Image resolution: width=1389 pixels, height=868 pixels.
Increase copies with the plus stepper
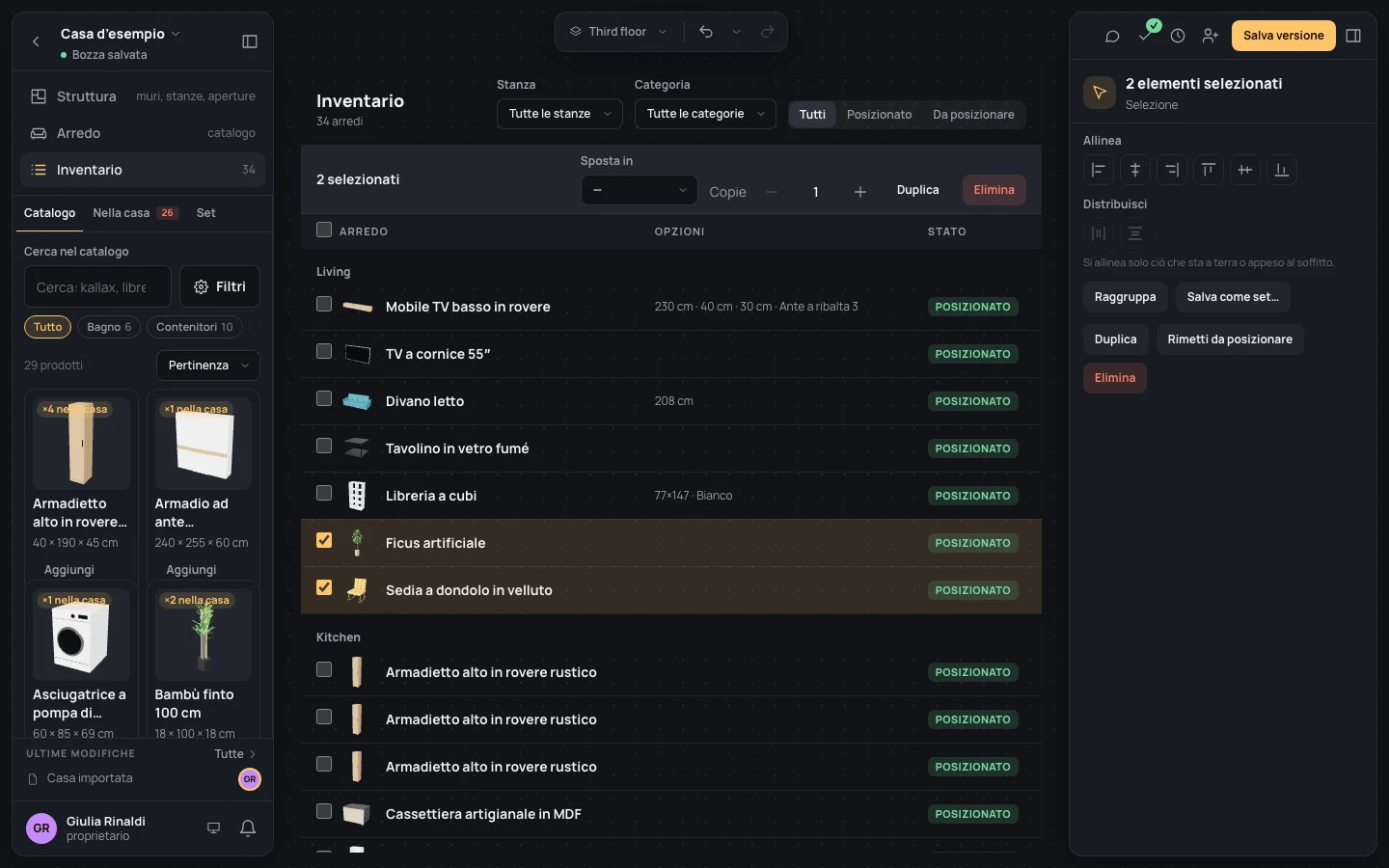[x=860, y=192]
